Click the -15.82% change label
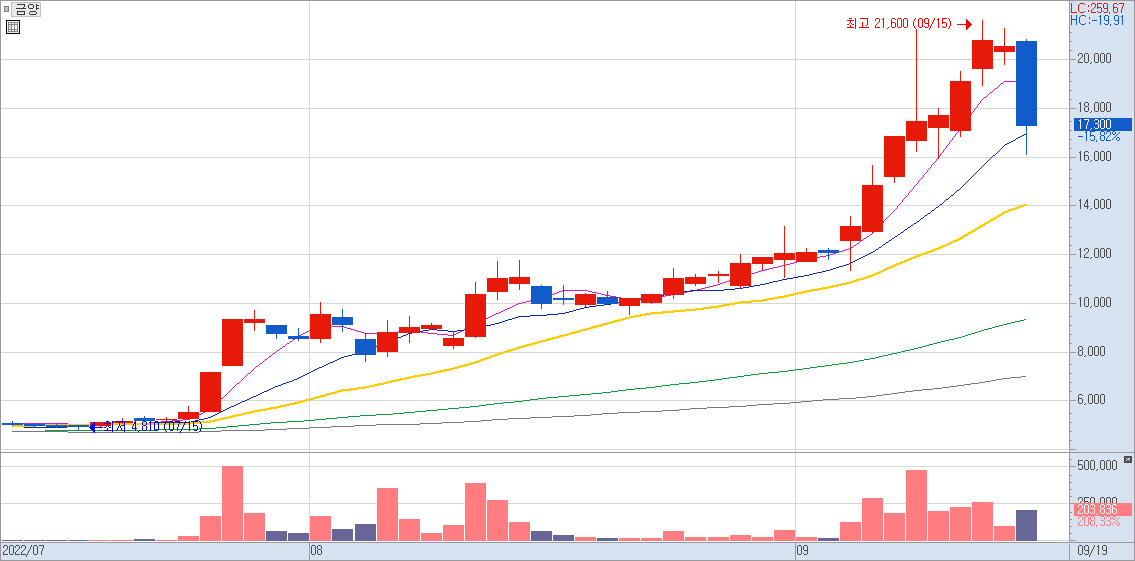1135x561 pixels. point(1099,137)
